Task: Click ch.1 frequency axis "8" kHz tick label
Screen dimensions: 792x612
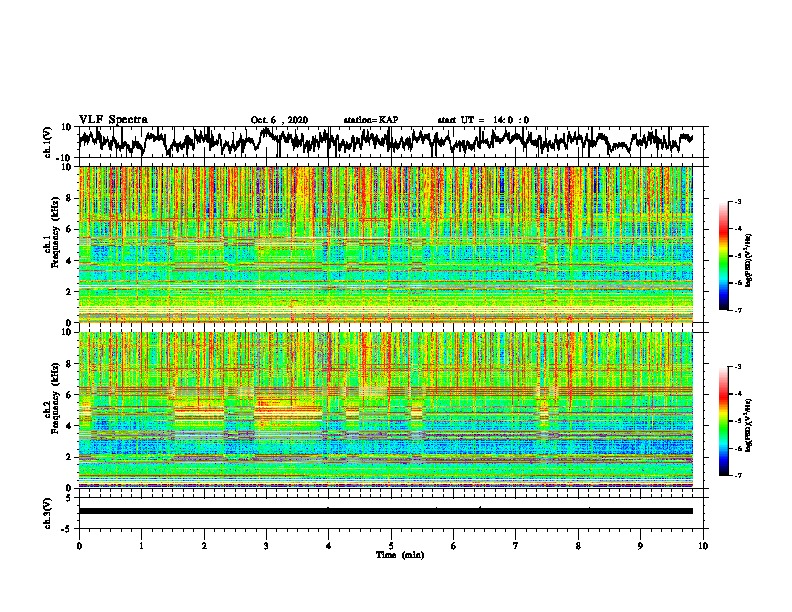Action: [68, 198]
